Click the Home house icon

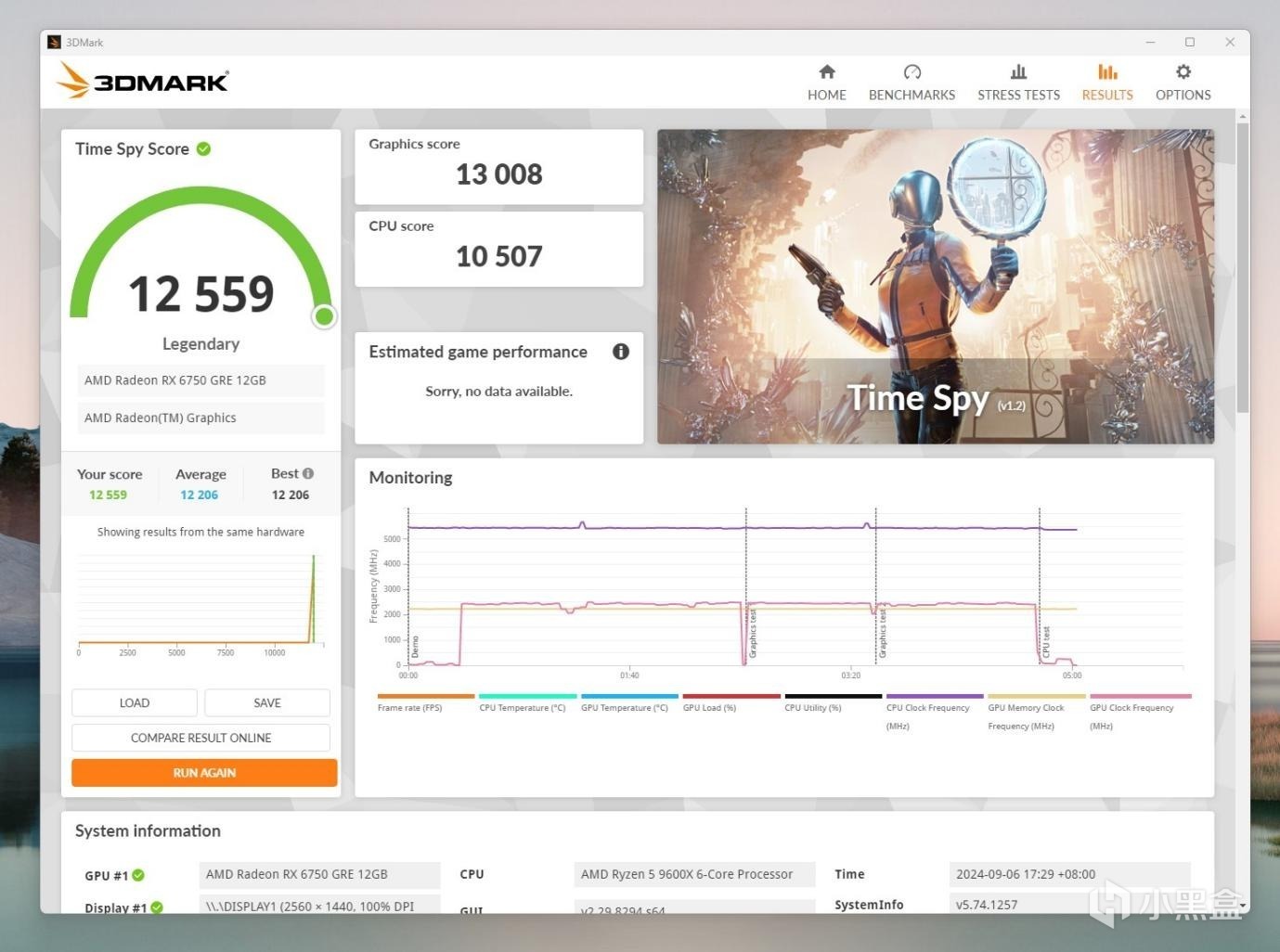[x=827, y=71]
